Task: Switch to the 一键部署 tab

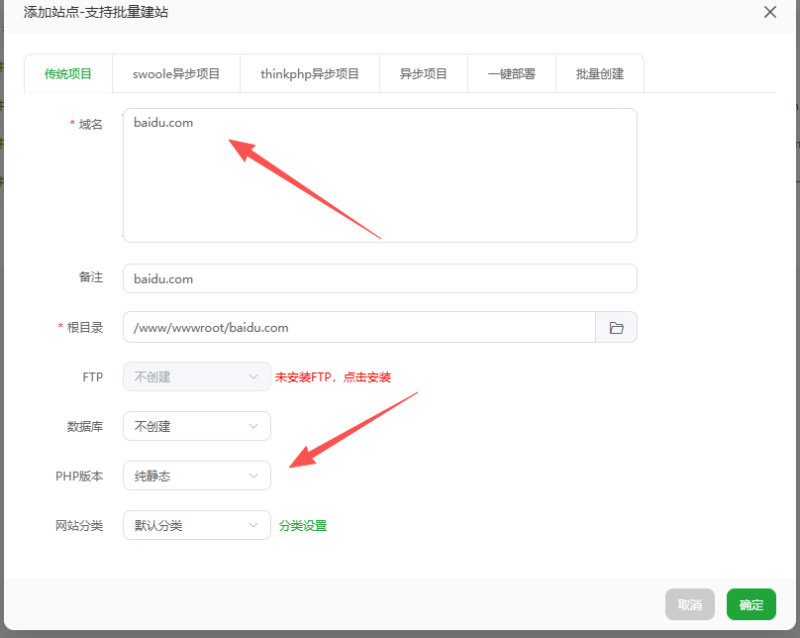Action: coord(511,73)
